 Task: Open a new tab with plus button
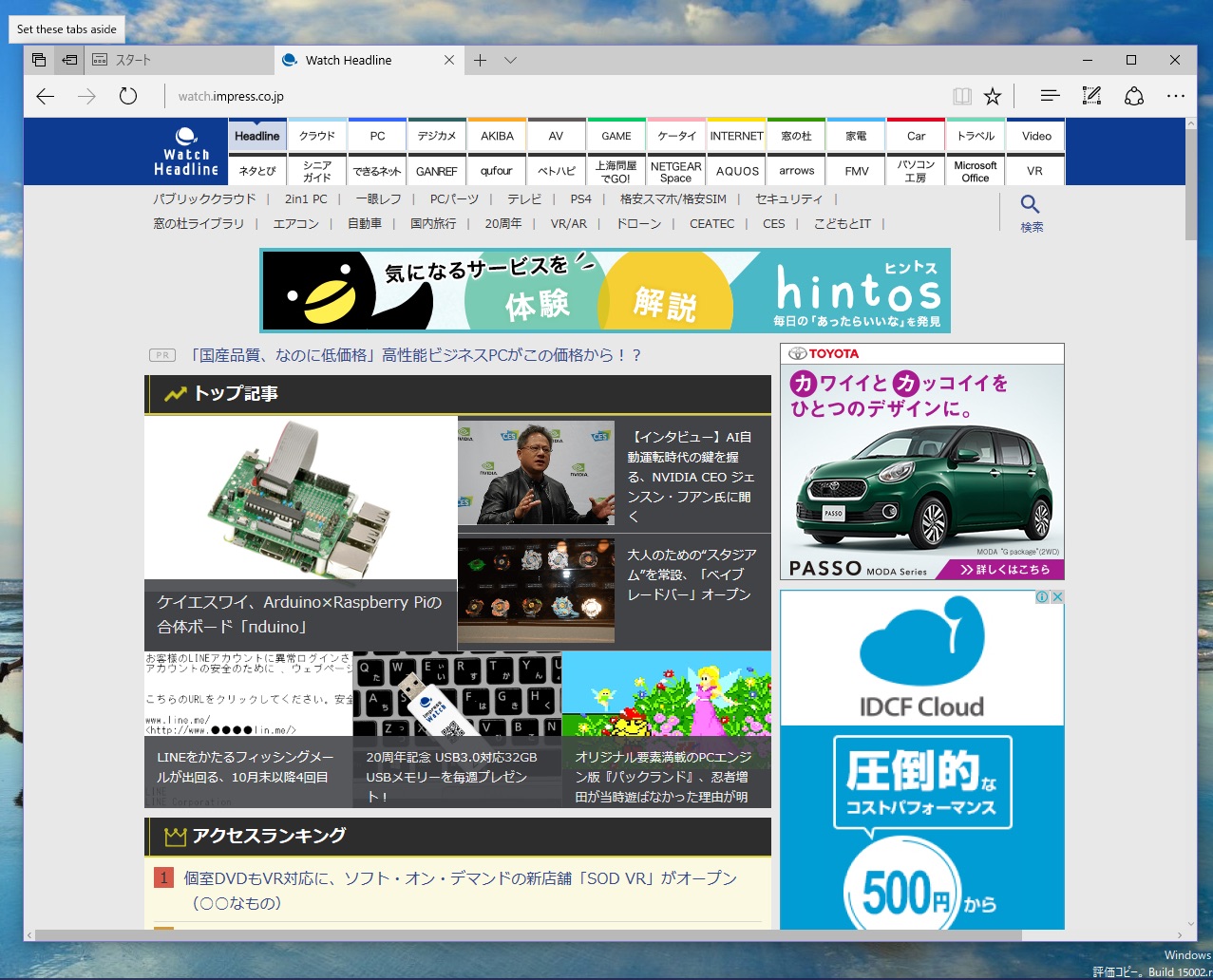click(481, 60)
